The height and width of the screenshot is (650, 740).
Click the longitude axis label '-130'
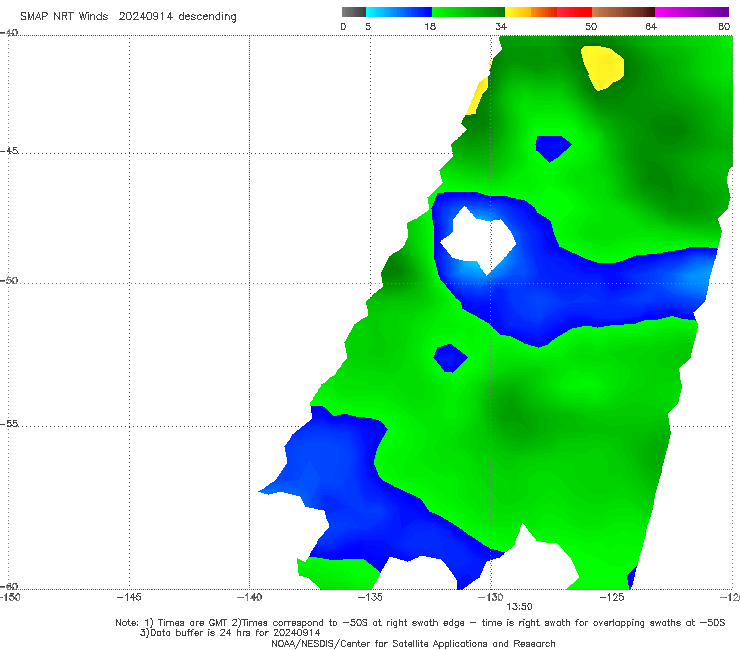(491, 597)
